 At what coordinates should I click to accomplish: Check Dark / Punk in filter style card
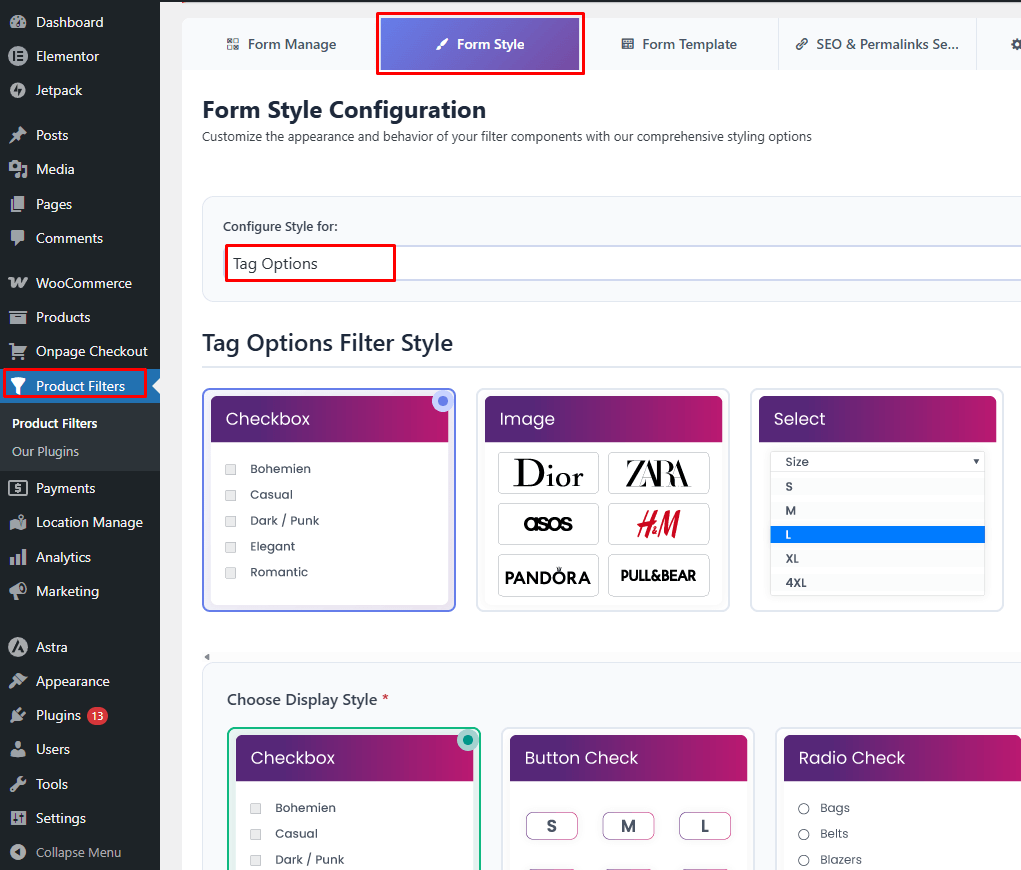[x=231, y=522]
